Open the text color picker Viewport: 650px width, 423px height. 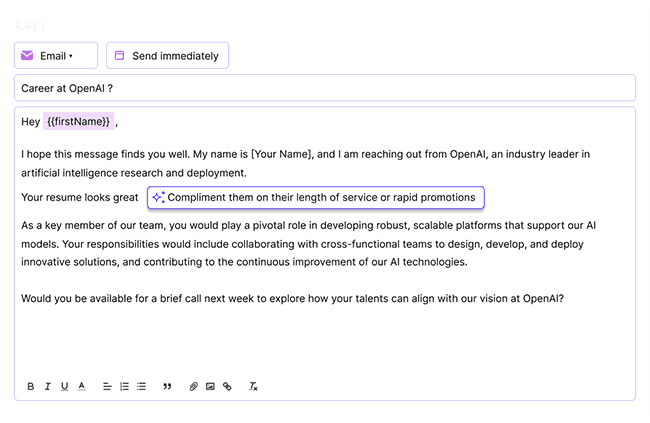[x=81, y=386]
